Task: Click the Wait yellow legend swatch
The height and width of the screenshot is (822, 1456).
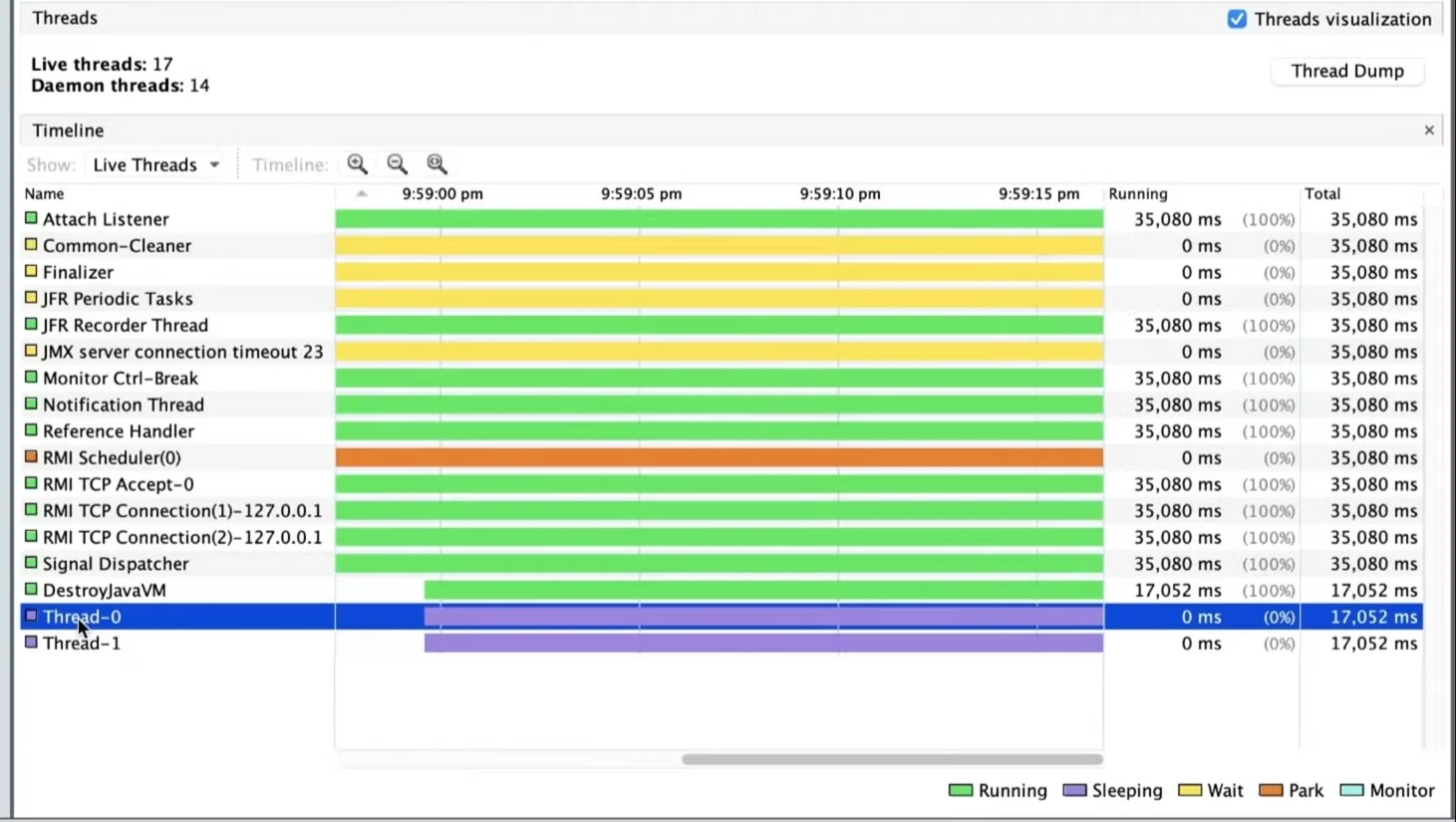Action: click(x=1190, y=790)
